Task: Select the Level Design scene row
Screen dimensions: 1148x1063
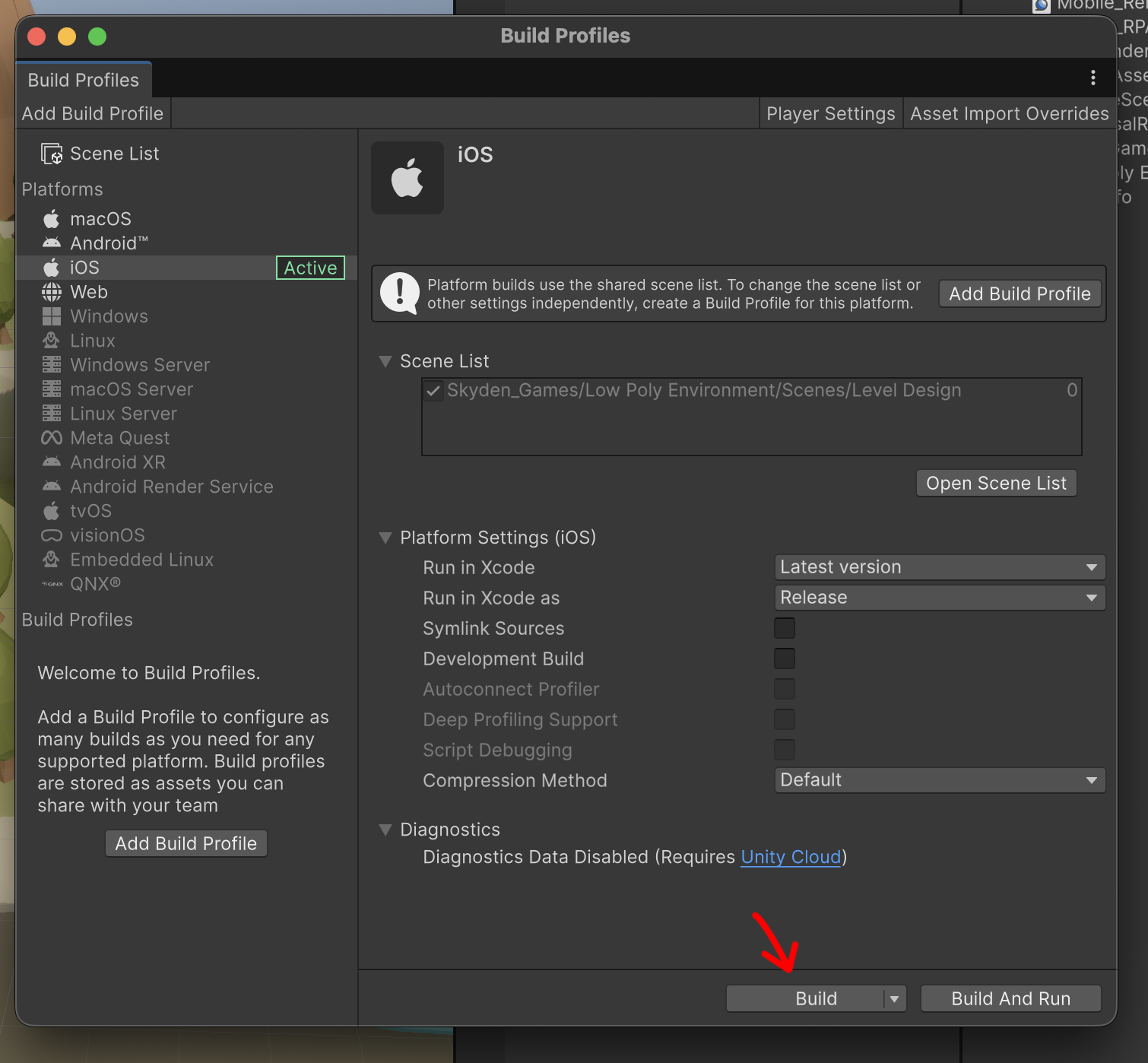Action: 752,391
